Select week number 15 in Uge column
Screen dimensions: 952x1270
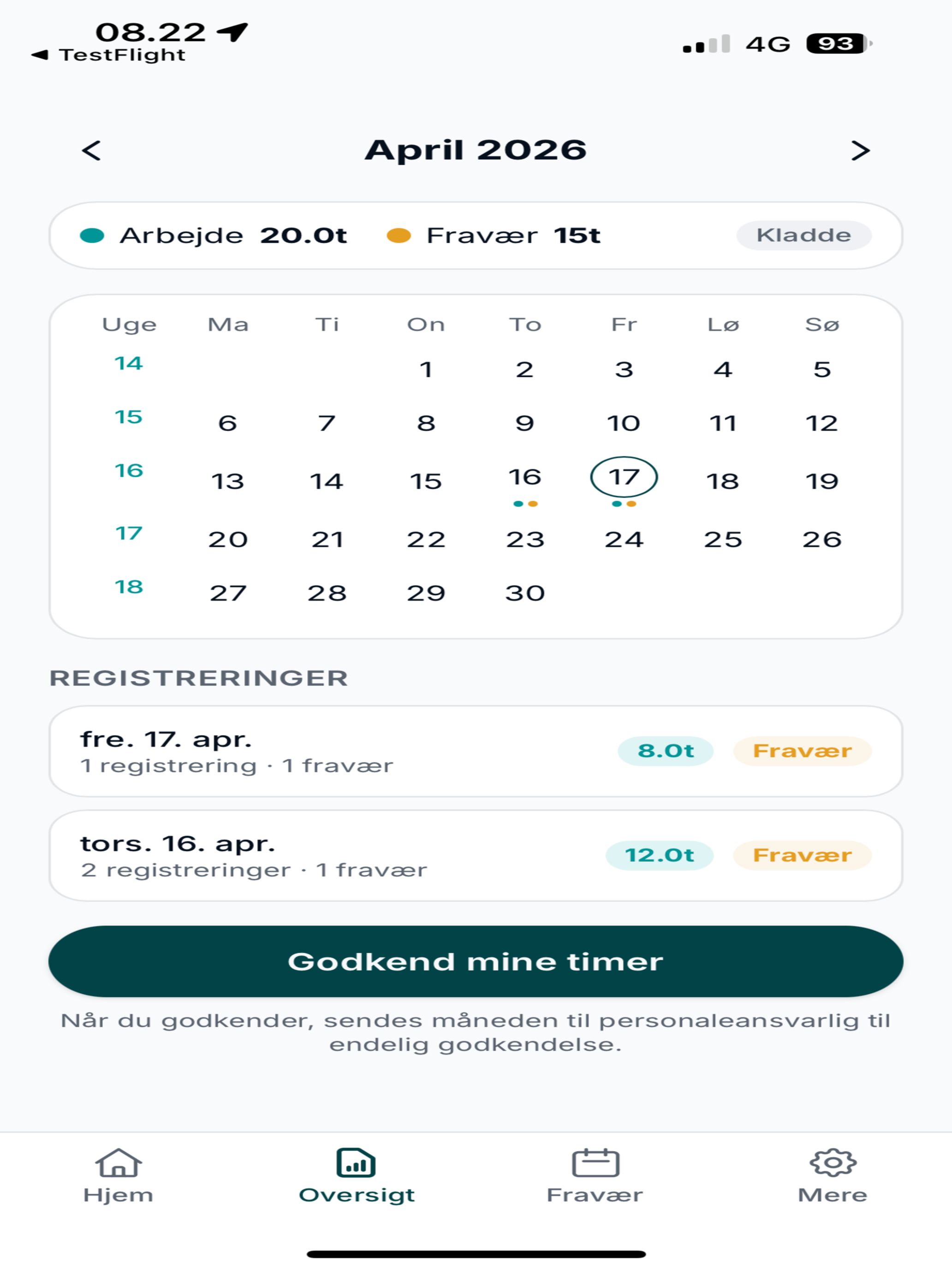[129, 417]
